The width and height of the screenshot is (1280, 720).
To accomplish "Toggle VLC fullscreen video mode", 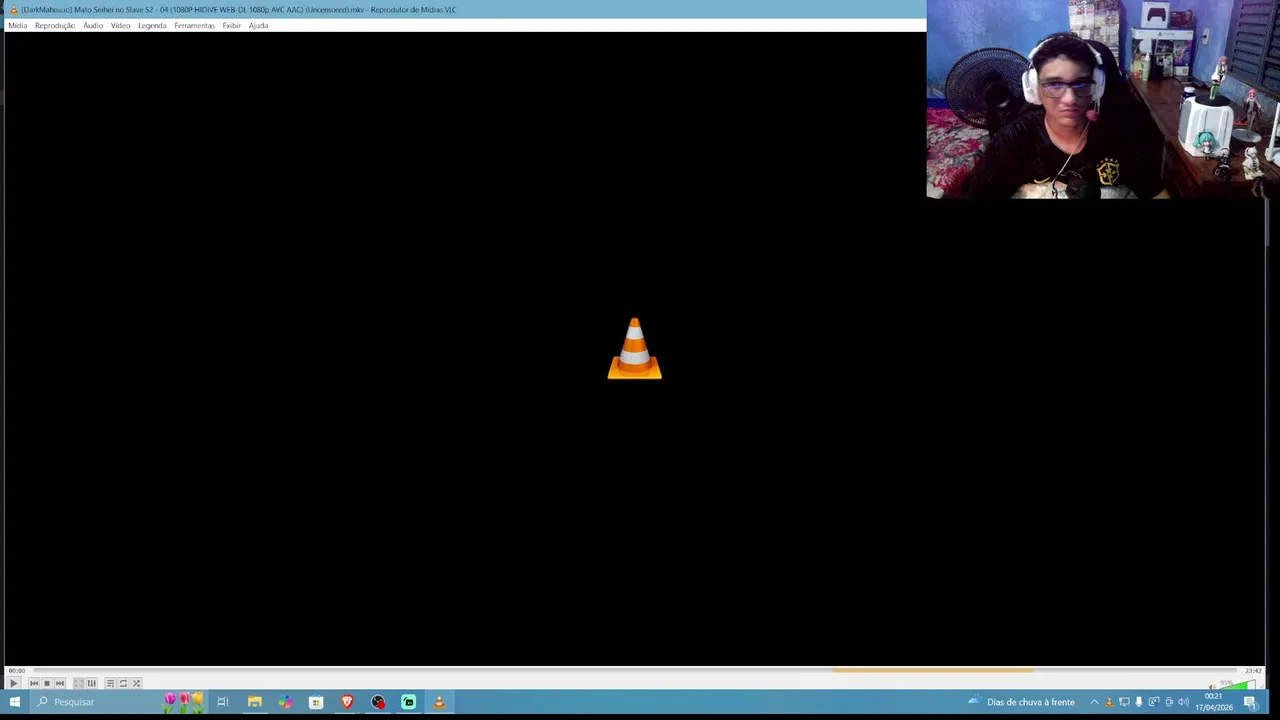I will coord(79,683).
